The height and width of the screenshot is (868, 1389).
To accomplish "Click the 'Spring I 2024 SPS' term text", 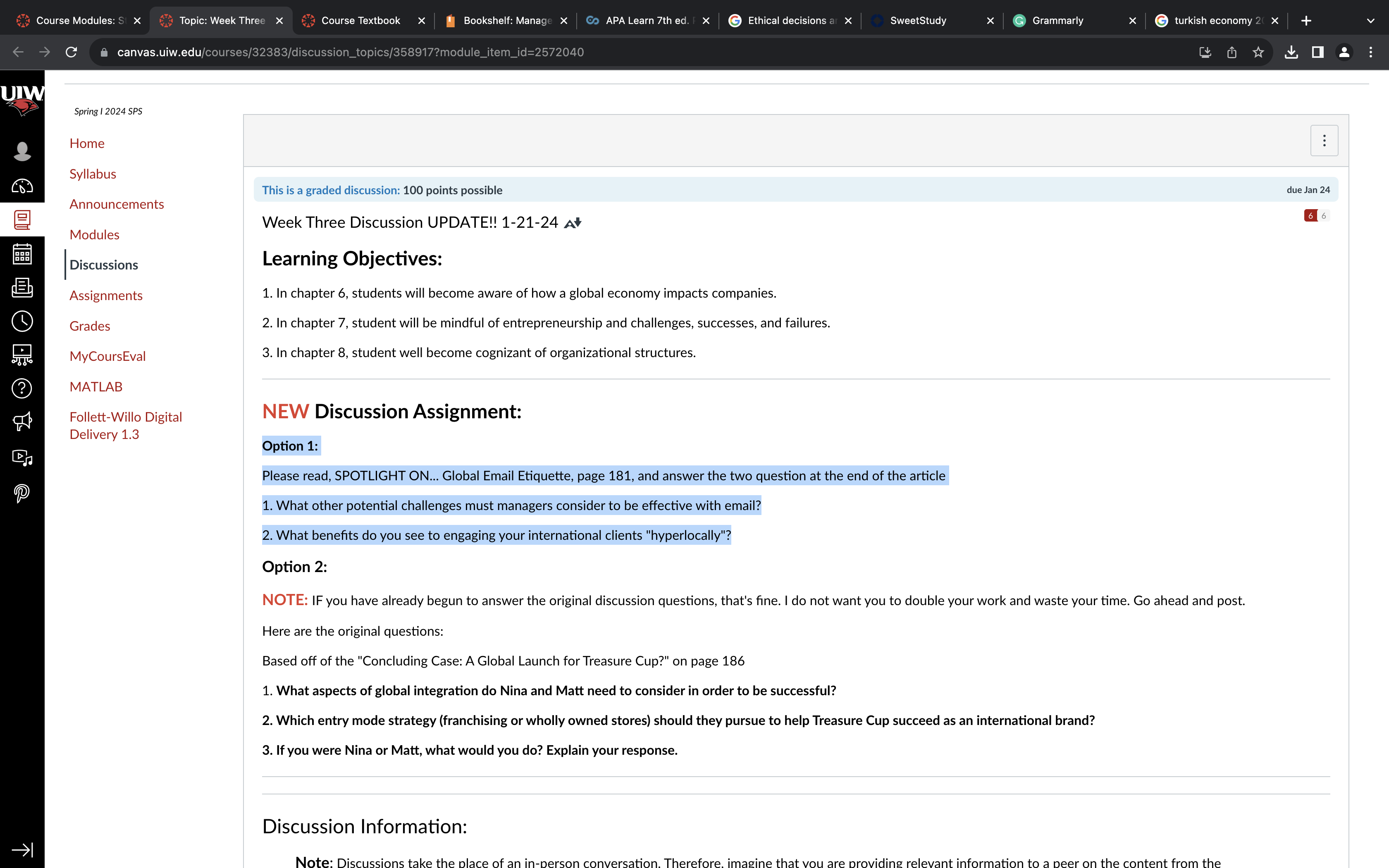I will [x=108, y=111].
